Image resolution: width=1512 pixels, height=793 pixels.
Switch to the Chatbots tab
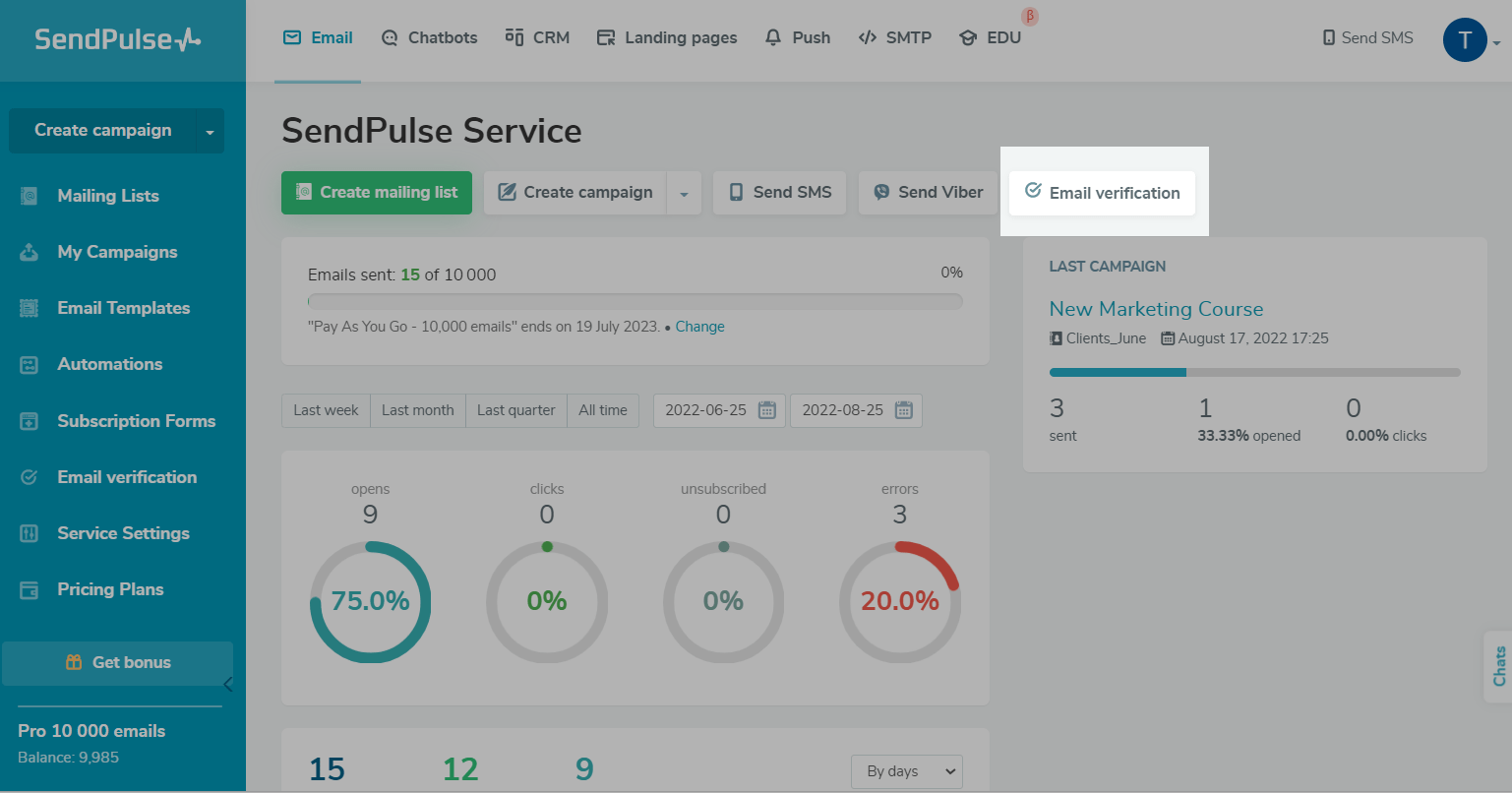point(429,38)
